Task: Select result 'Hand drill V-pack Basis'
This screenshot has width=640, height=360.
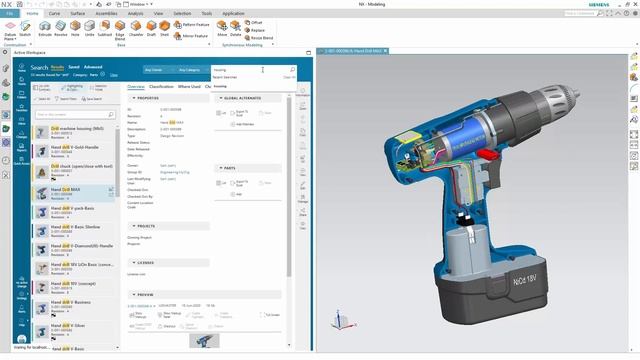Action: click(x=74, y=212)
